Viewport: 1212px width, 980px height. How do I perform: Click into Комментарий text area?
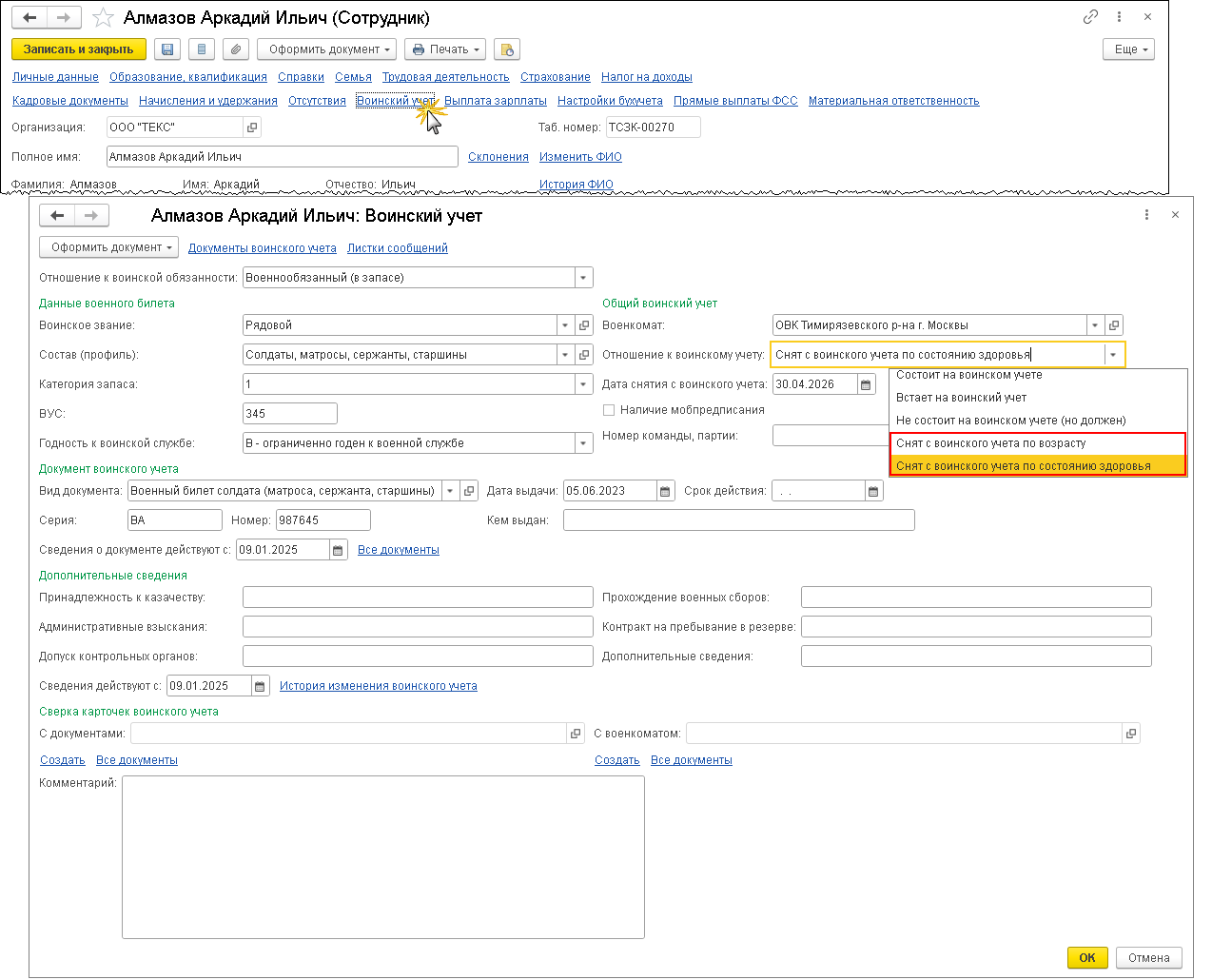pyautogui.click(x=383, y=857)
